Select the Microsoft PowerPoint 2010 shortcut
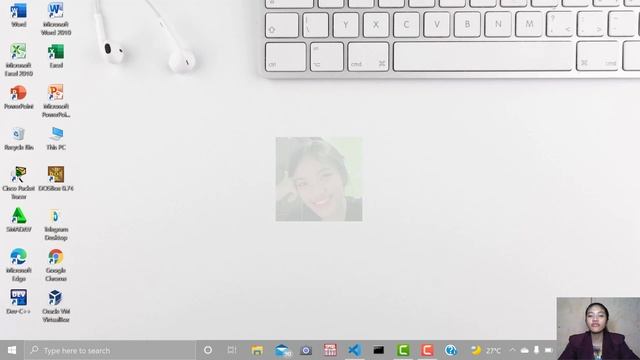The width and height of the screenshot is (640, 360). [x=56, y=101]
